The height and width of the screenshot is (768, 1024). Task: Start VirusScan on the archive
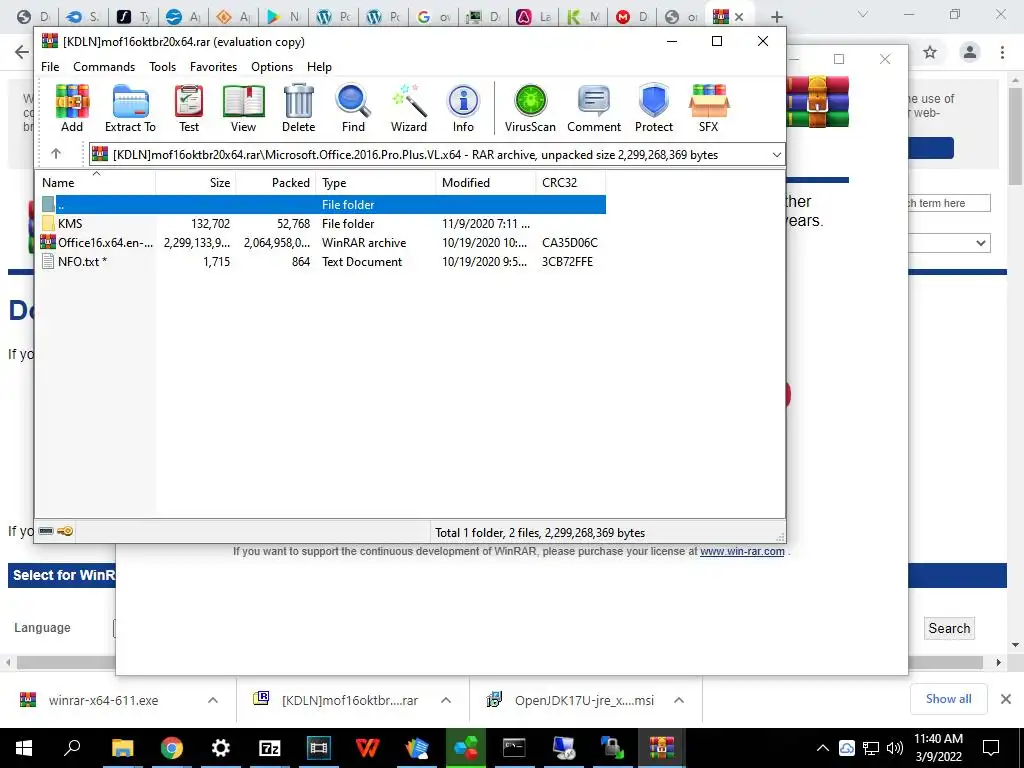530,108
